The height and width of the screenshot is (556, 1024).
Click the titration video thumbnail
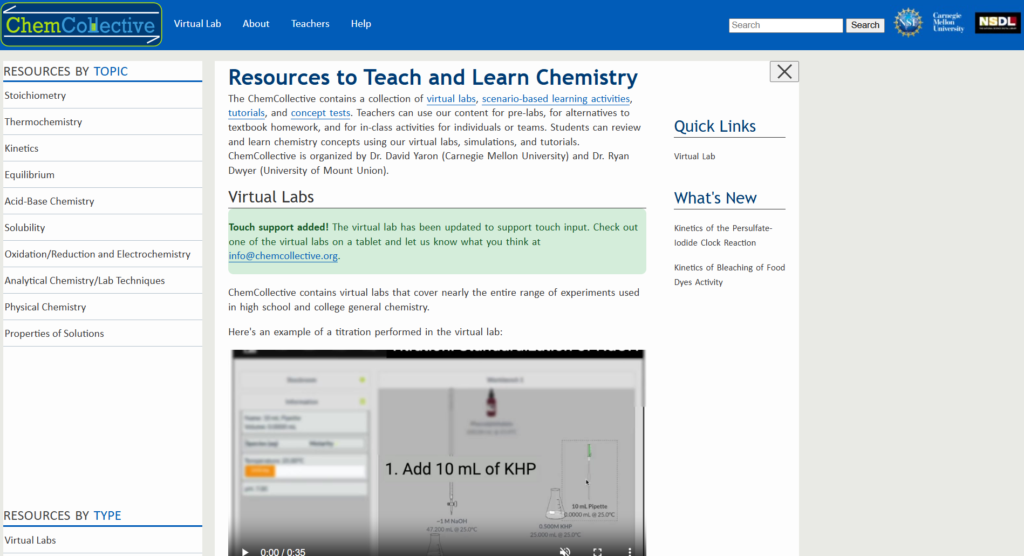pos(437,451)
